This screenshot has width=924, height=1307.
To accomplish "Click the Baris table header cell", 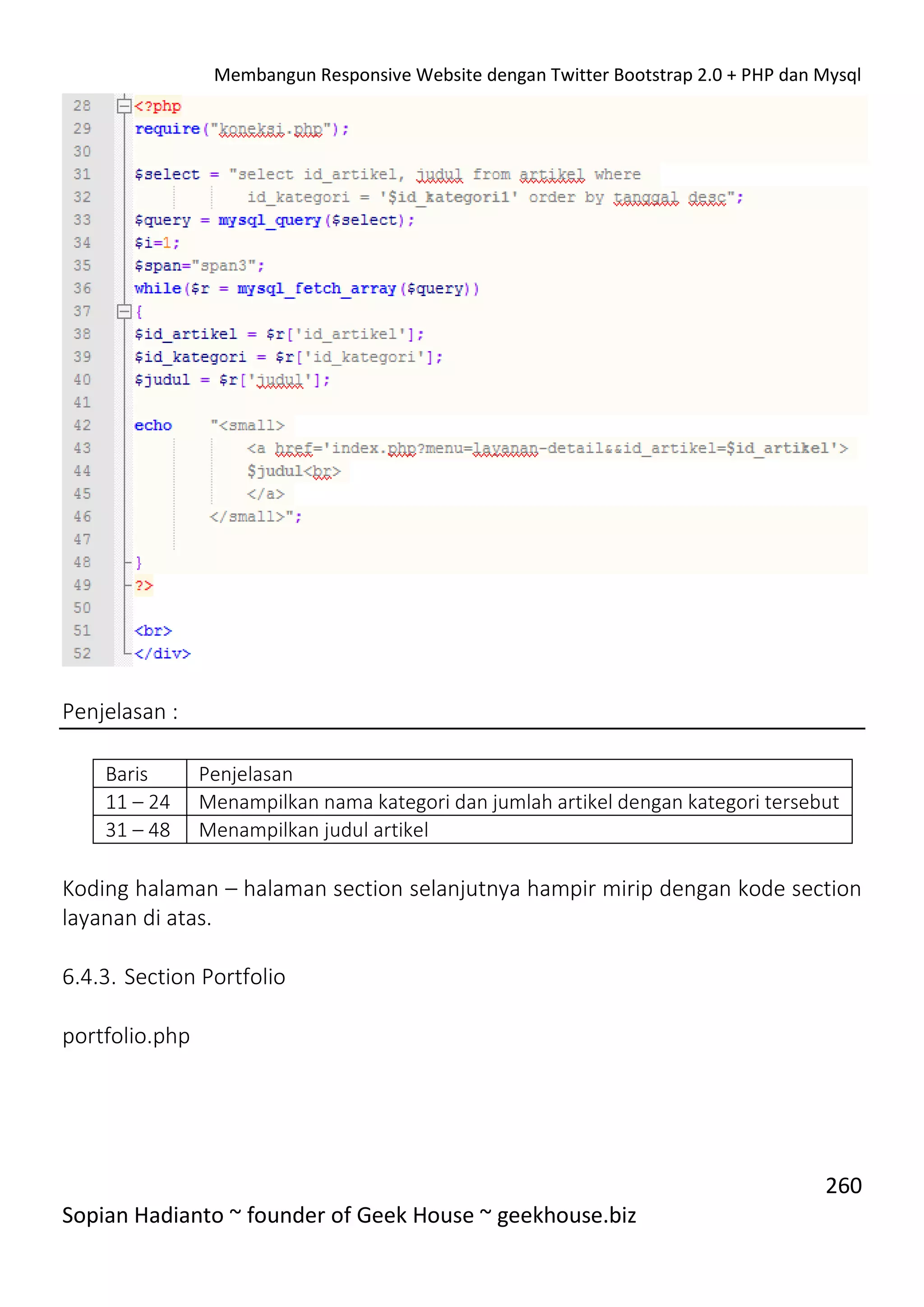I will (140, 774).
